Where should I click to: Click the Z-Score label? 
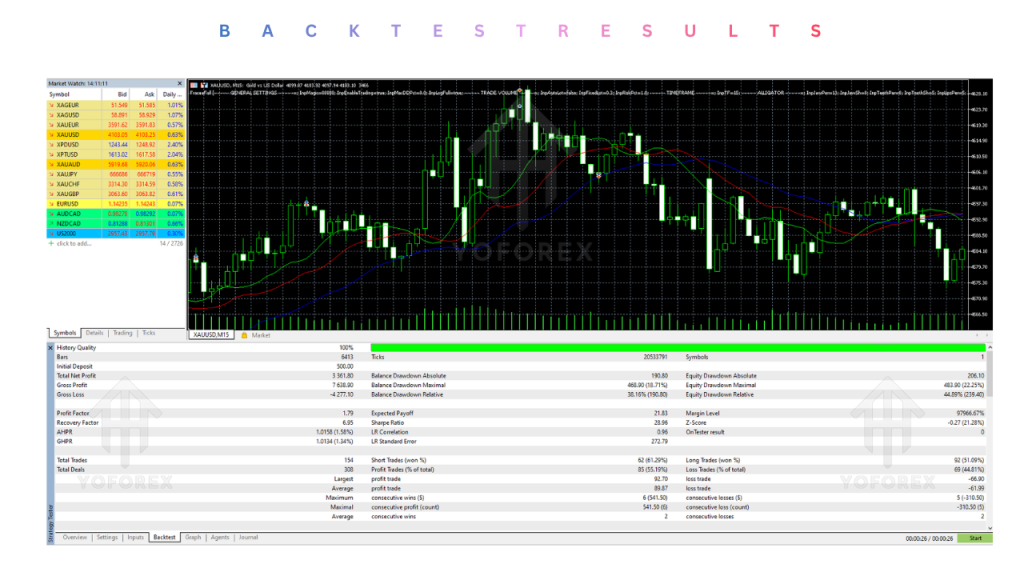point(696,423)
